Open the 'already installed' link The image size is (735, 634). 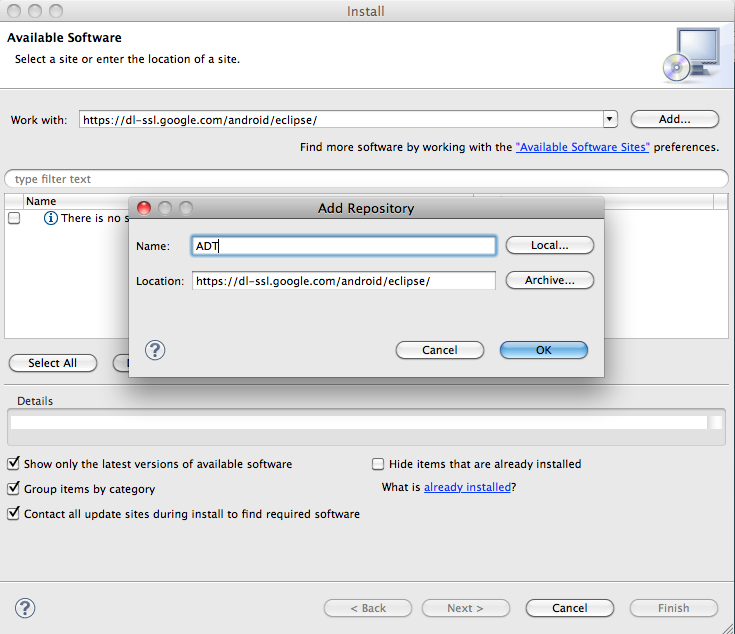tap(467, 487)
